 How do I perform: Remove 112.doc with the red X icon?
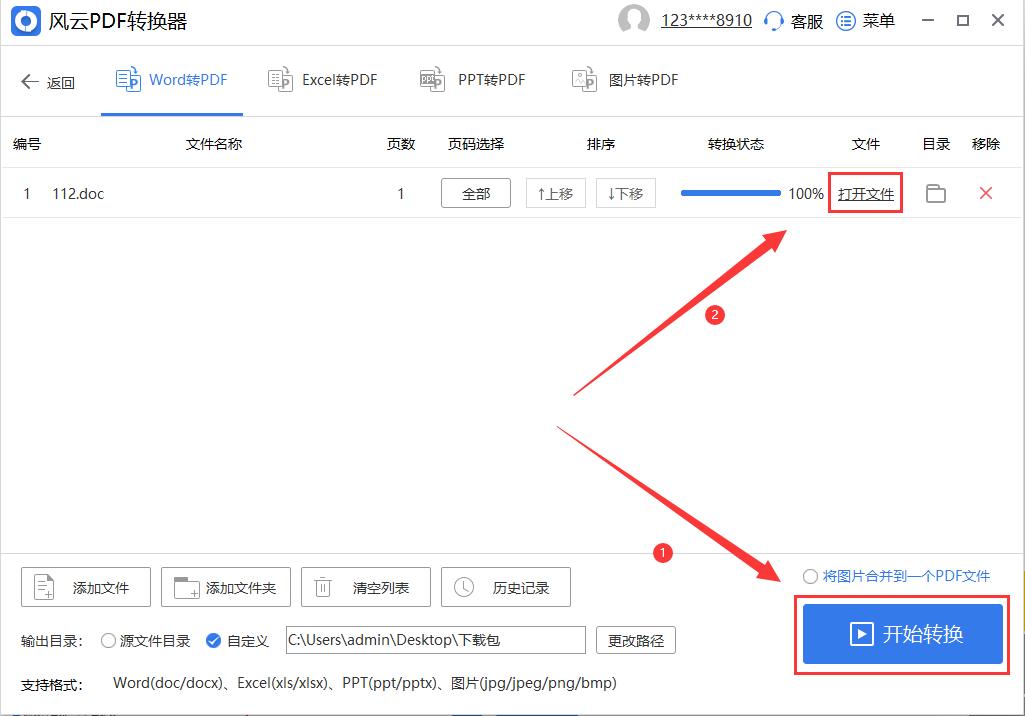[985, 193]
